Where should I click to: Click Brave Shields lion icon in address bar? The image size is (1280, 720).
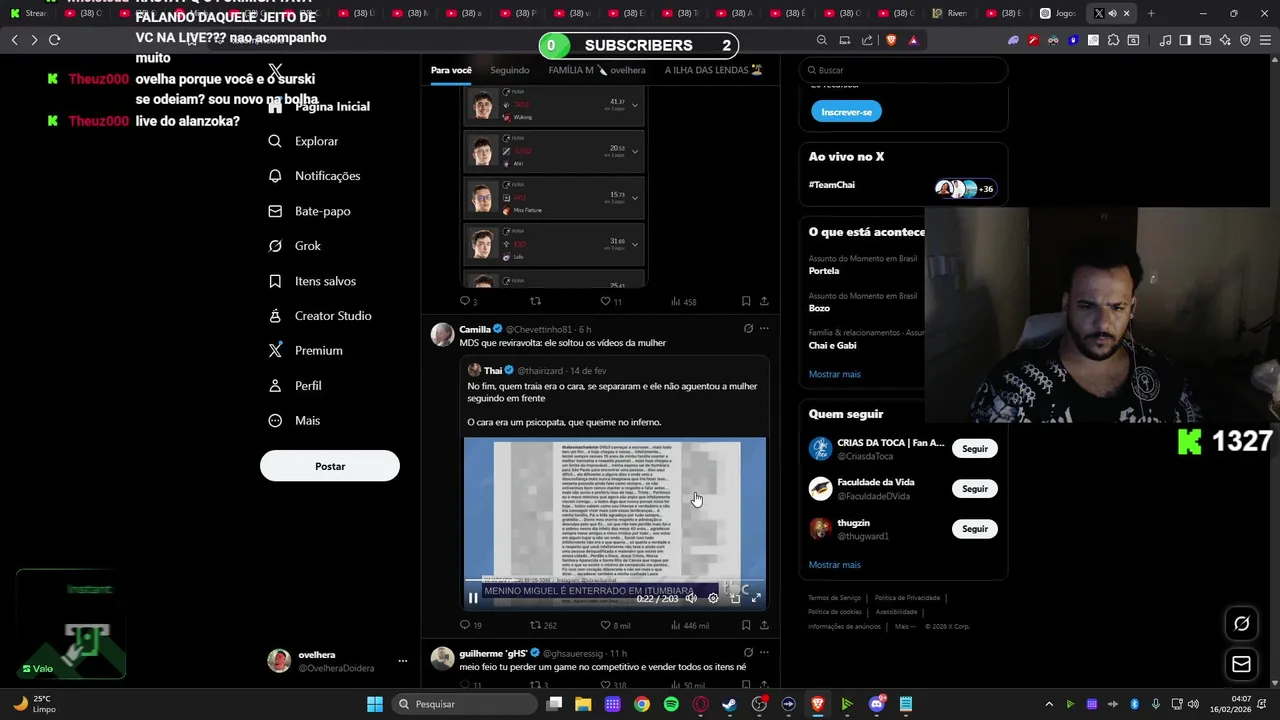pyautogui.click(x=891, y=40)
